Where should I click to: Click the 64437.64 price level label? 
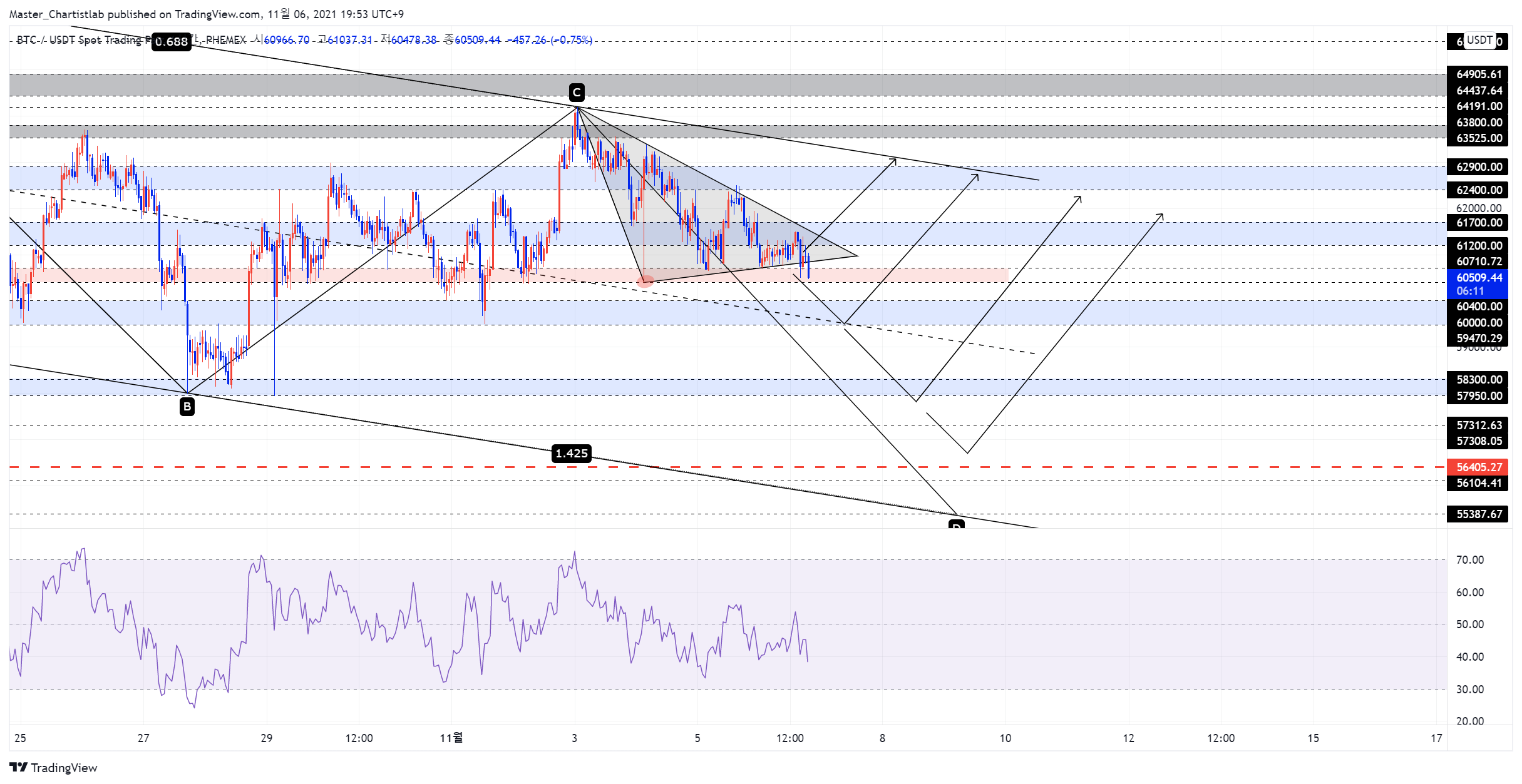coord(1479,91)
